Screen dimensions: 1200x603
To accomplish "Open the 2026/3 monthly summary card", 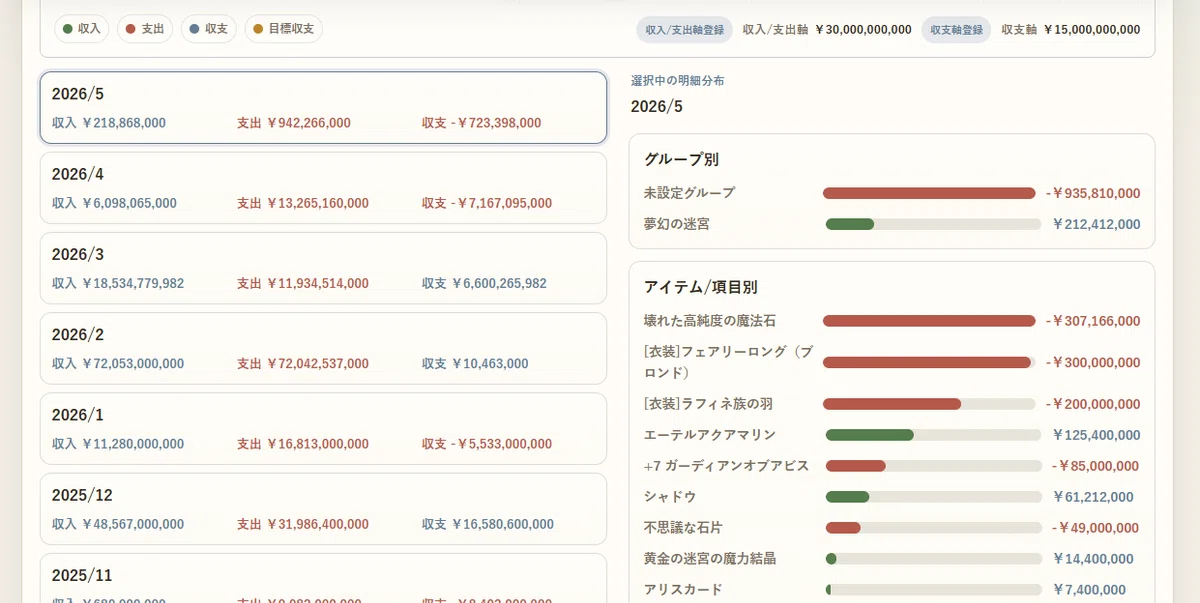I will 323,268.
